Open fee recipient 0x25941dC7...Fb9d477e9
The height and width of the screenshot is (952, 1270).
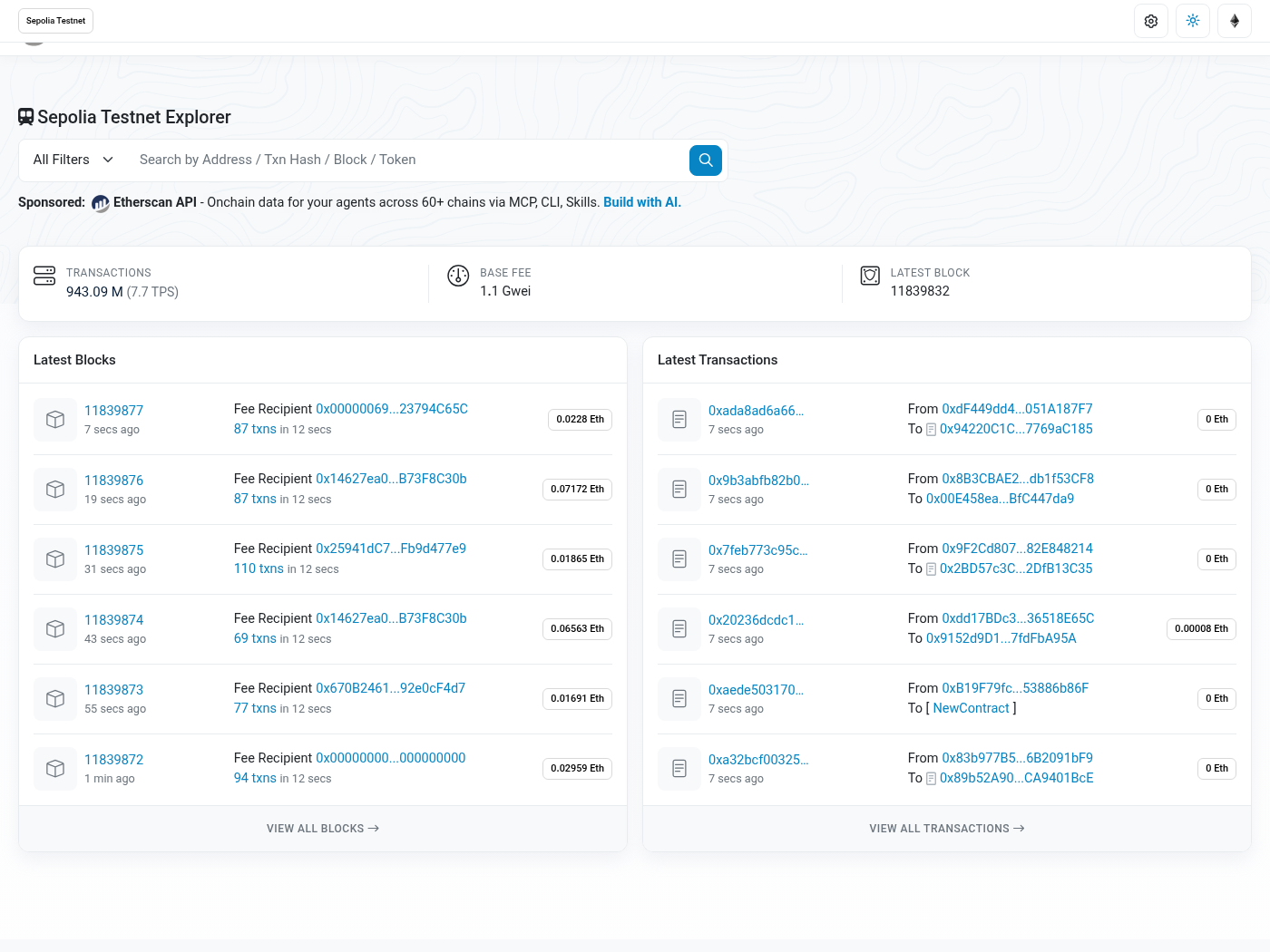click(391, 549)
